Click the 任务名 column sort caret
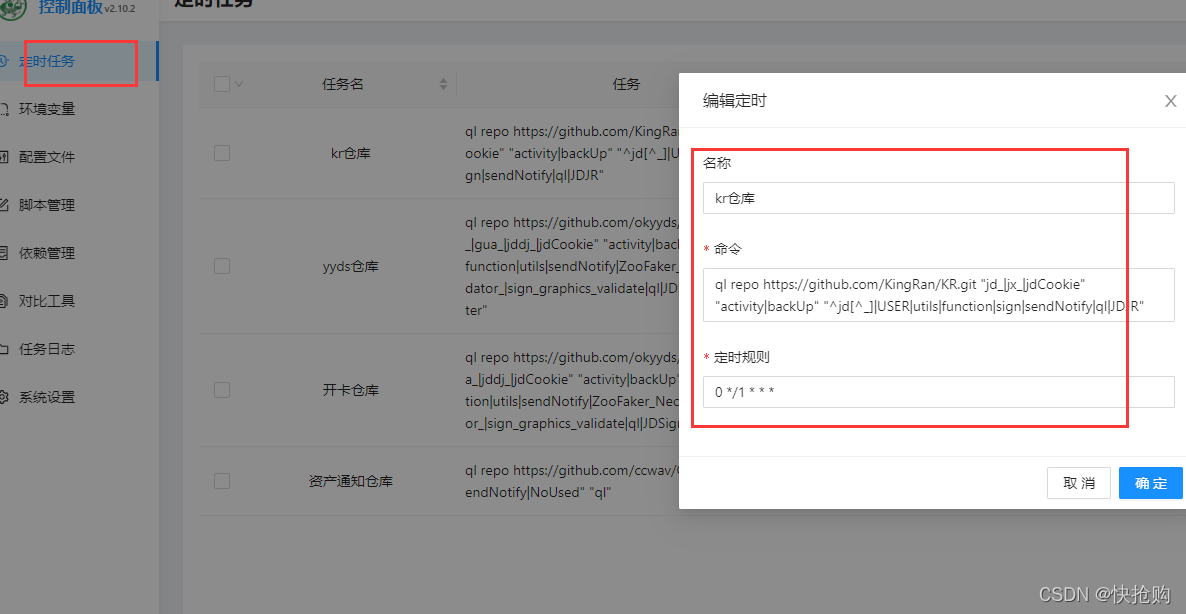Screen dimensions: 1186x614 tap(443, 84)
